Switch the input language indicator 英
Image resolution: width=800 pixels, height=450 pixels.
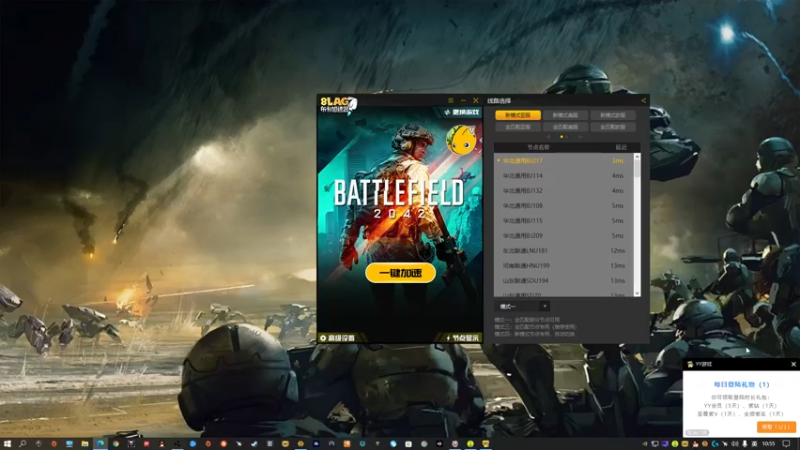754,444
